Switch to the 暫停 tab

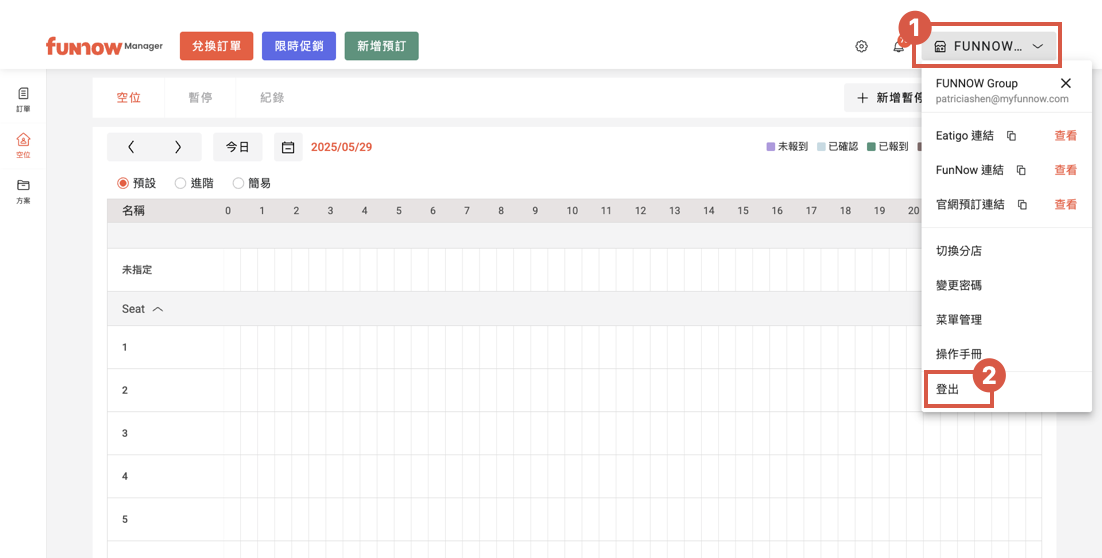point(200,98)
